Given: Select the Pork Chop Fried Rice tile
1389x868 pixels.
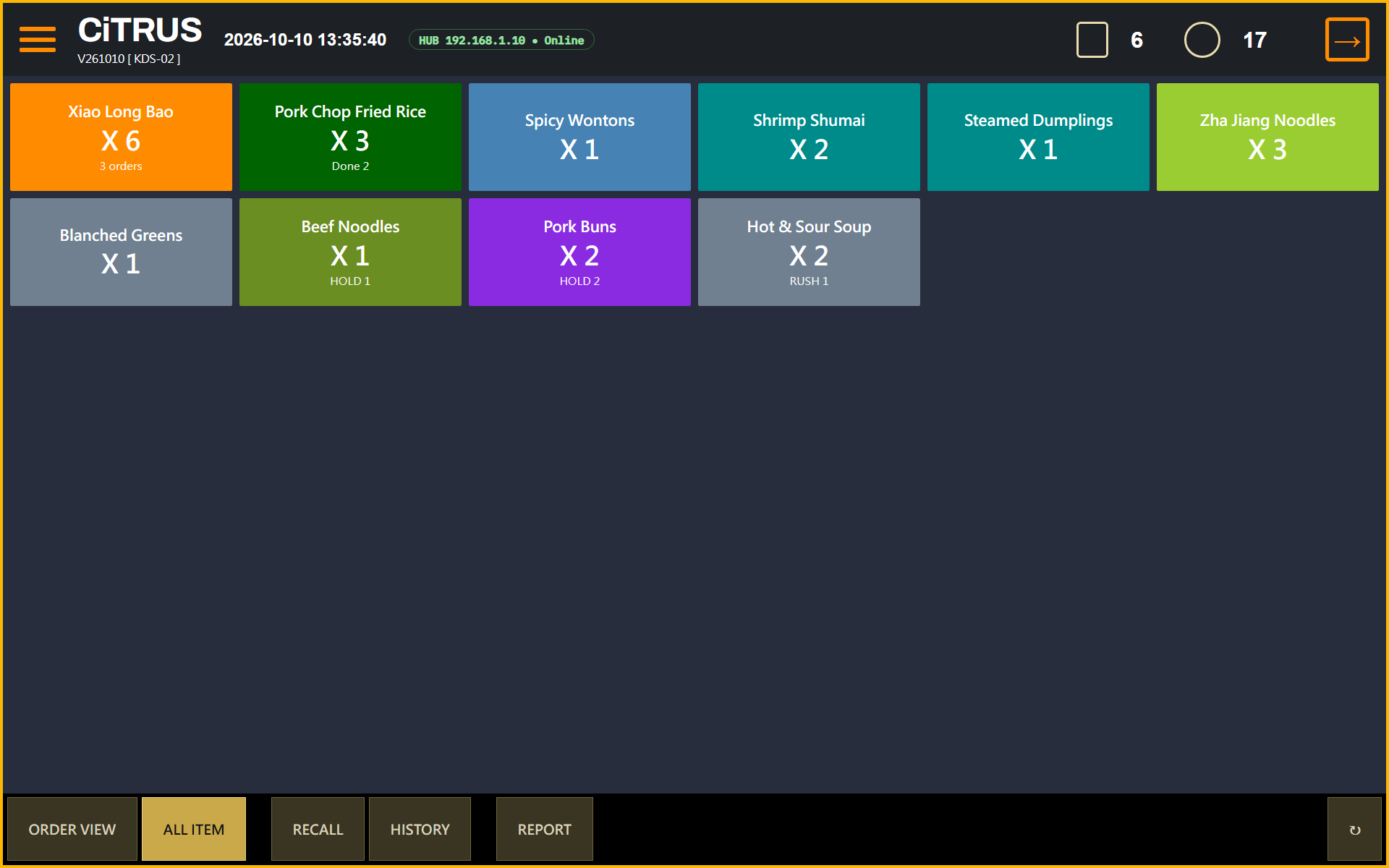Looking at the screenshot, I should click(350, 137).
